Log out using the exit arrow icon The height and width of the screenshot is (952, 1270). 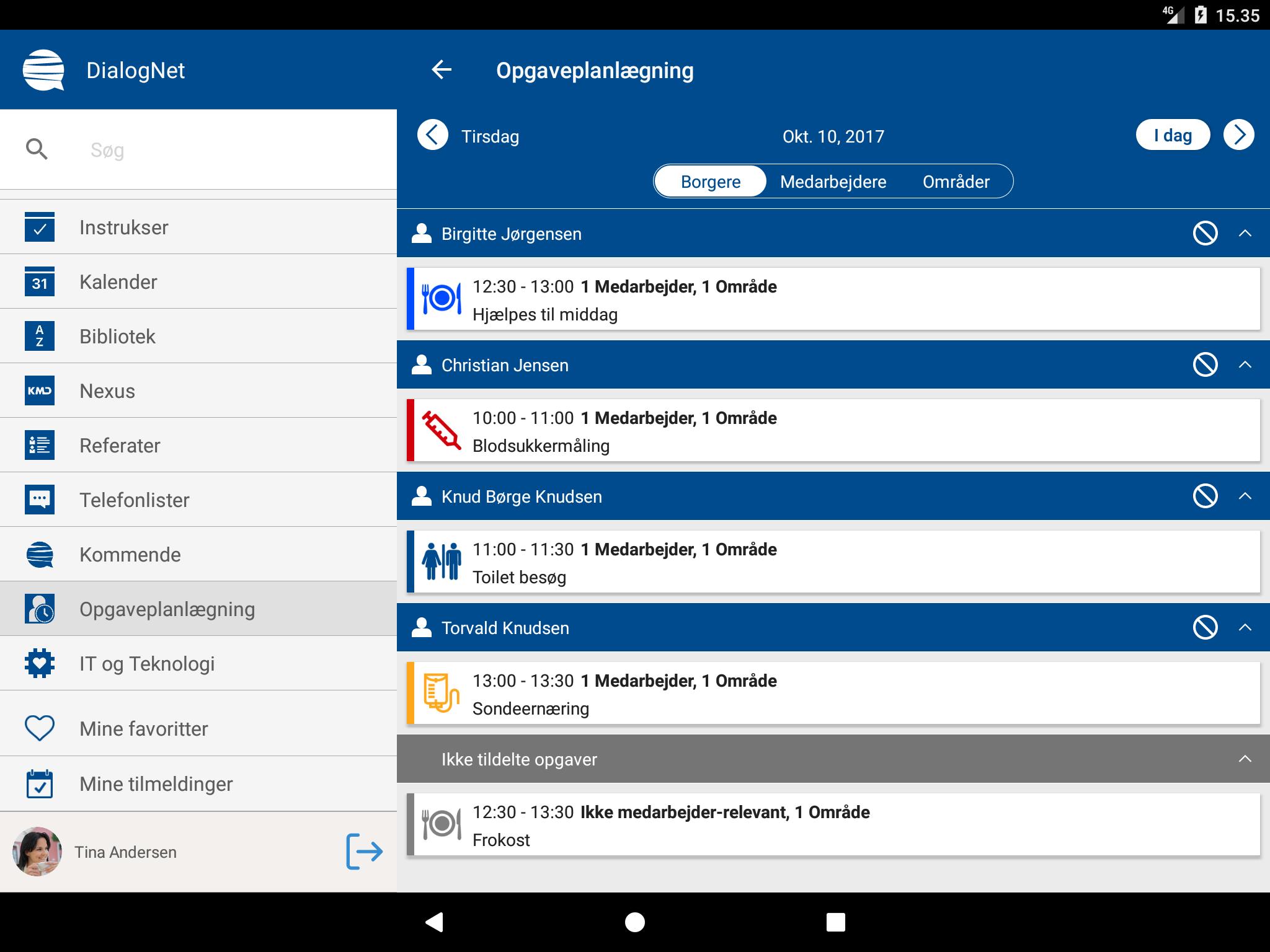point(364,852)
